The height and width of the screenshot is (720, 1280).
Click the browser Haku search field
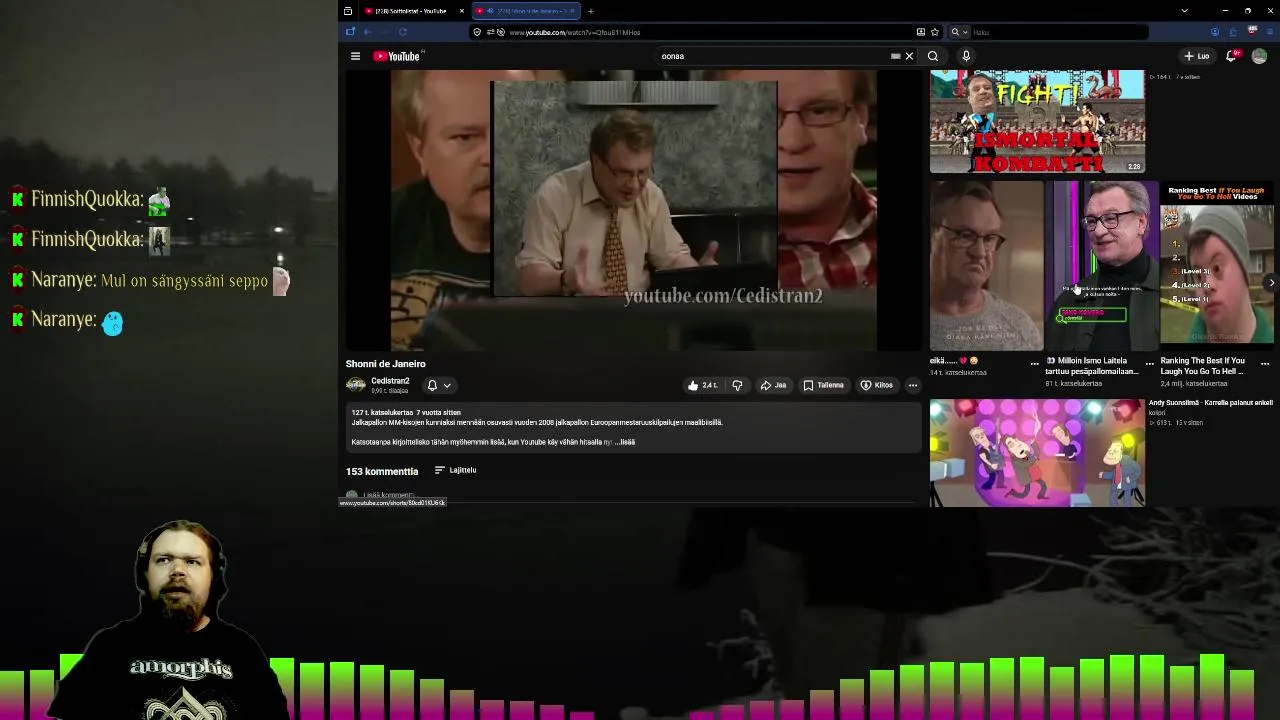[1058, 32]
